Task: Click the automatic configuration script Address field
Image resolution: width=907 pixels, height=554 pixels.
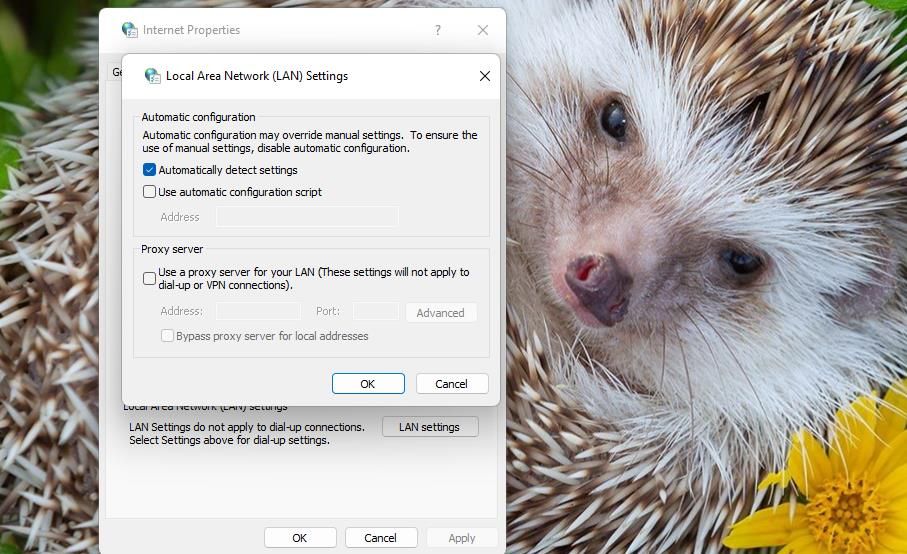Action: point(307,217)
